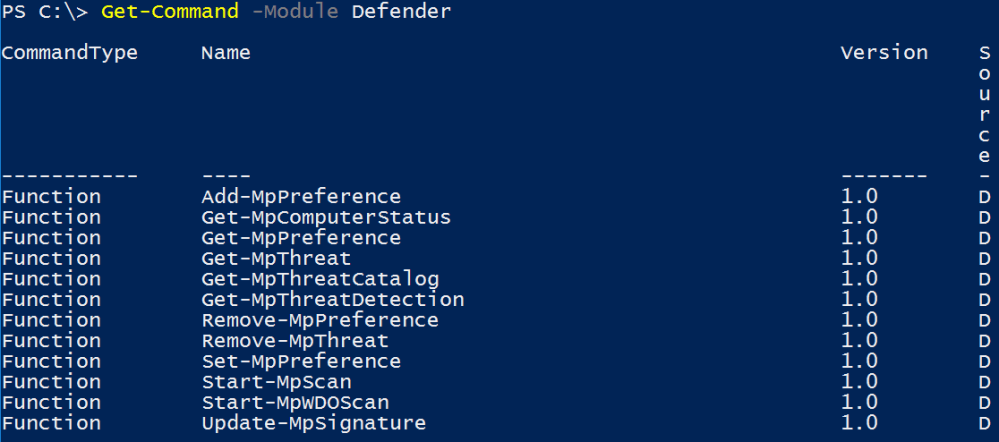The width and height of the screenshot is (999, 442).
Task: Select the Get-MpThreat entry
Action: (x=276, y=258)
